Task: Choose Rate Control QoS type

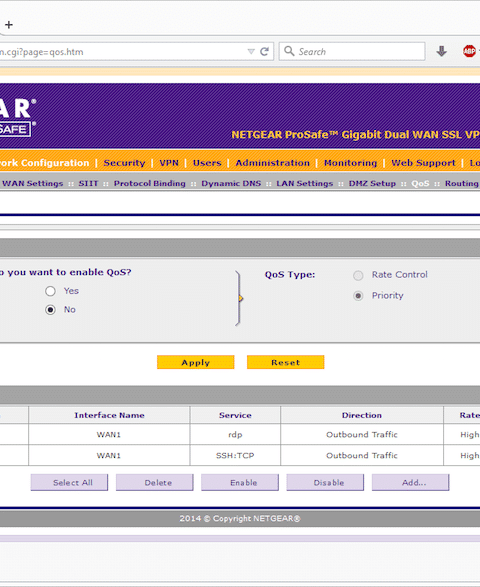Action: click(x=358, y=276)
